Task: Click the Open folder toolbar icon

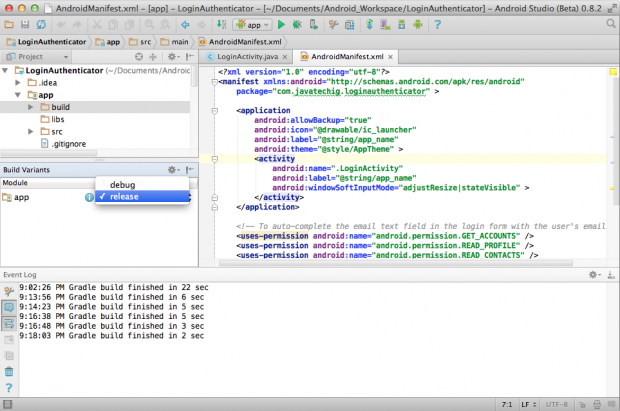Action: (x=9, y=25)
